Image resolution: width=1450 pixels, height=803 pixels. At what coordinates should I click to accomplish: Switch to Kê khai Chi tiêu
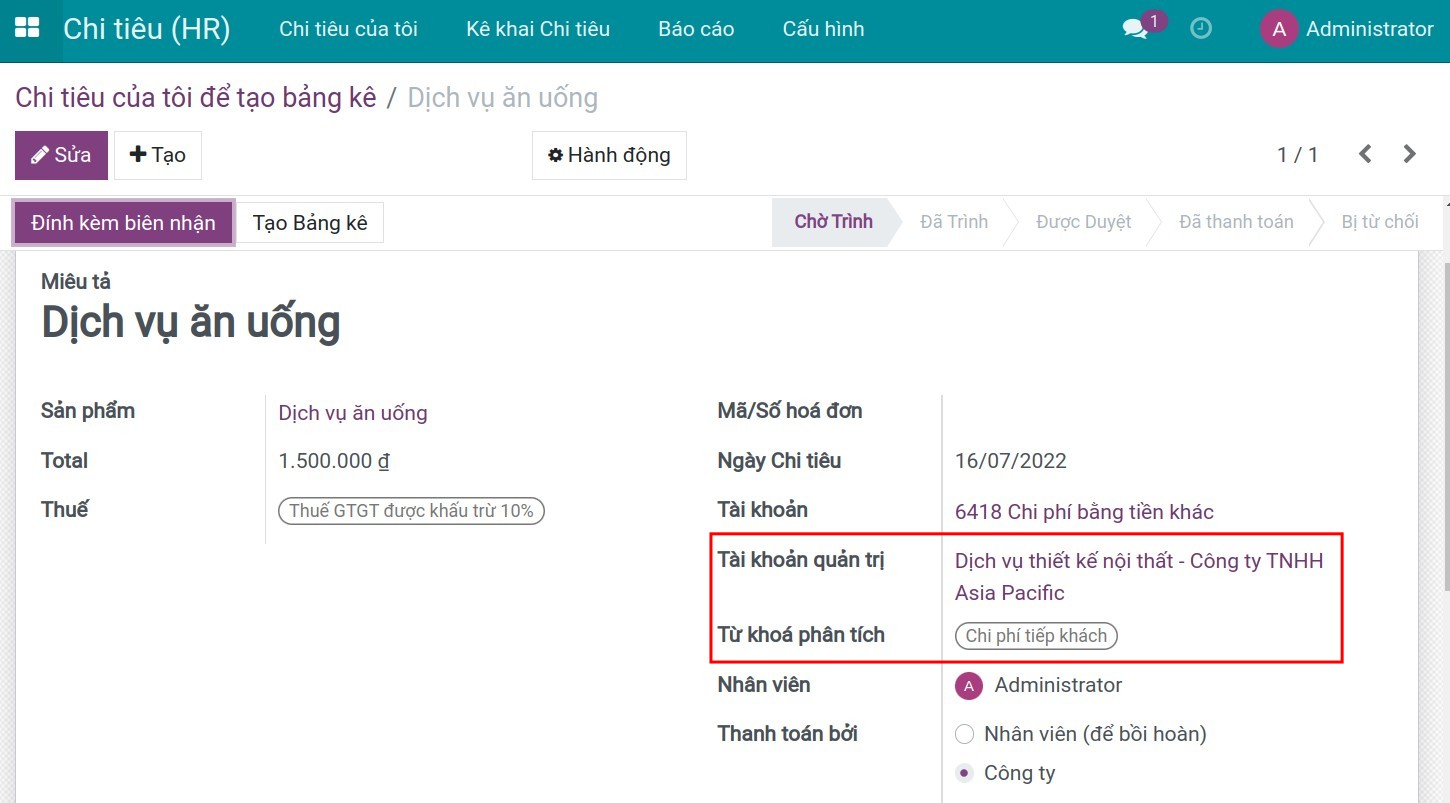pyautogui.click(x=537, y=29)
